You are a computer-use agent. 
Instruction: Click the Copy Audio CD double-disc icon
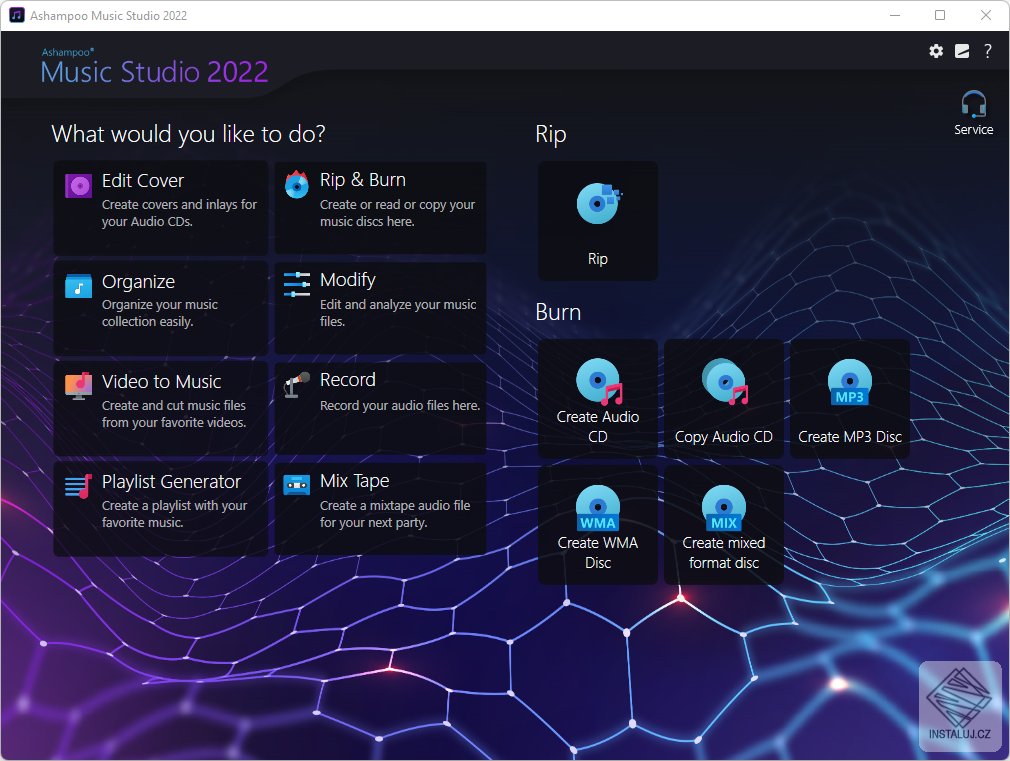click(x=725, y=381)
